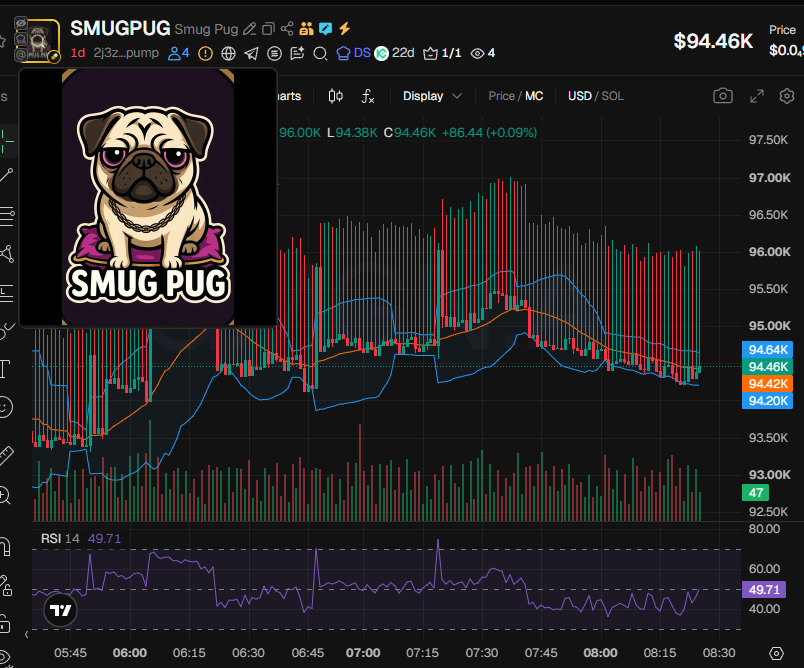The height and width of the screenshot is (668, 804).
Task: Click the blue chat note icon
Action: pyautogui.click(x=325, y=29)
